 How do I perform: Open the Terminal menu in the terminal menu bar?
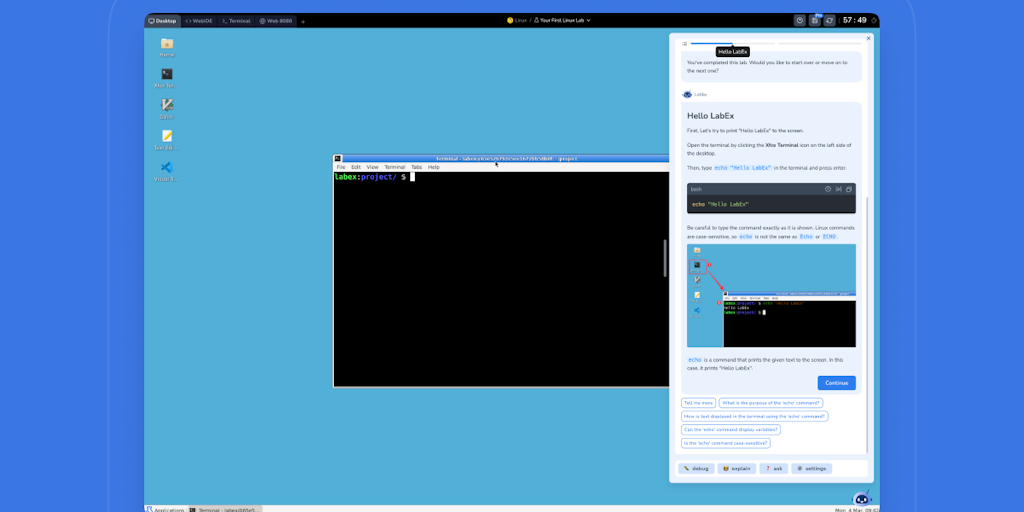click(x=395, y=167)
